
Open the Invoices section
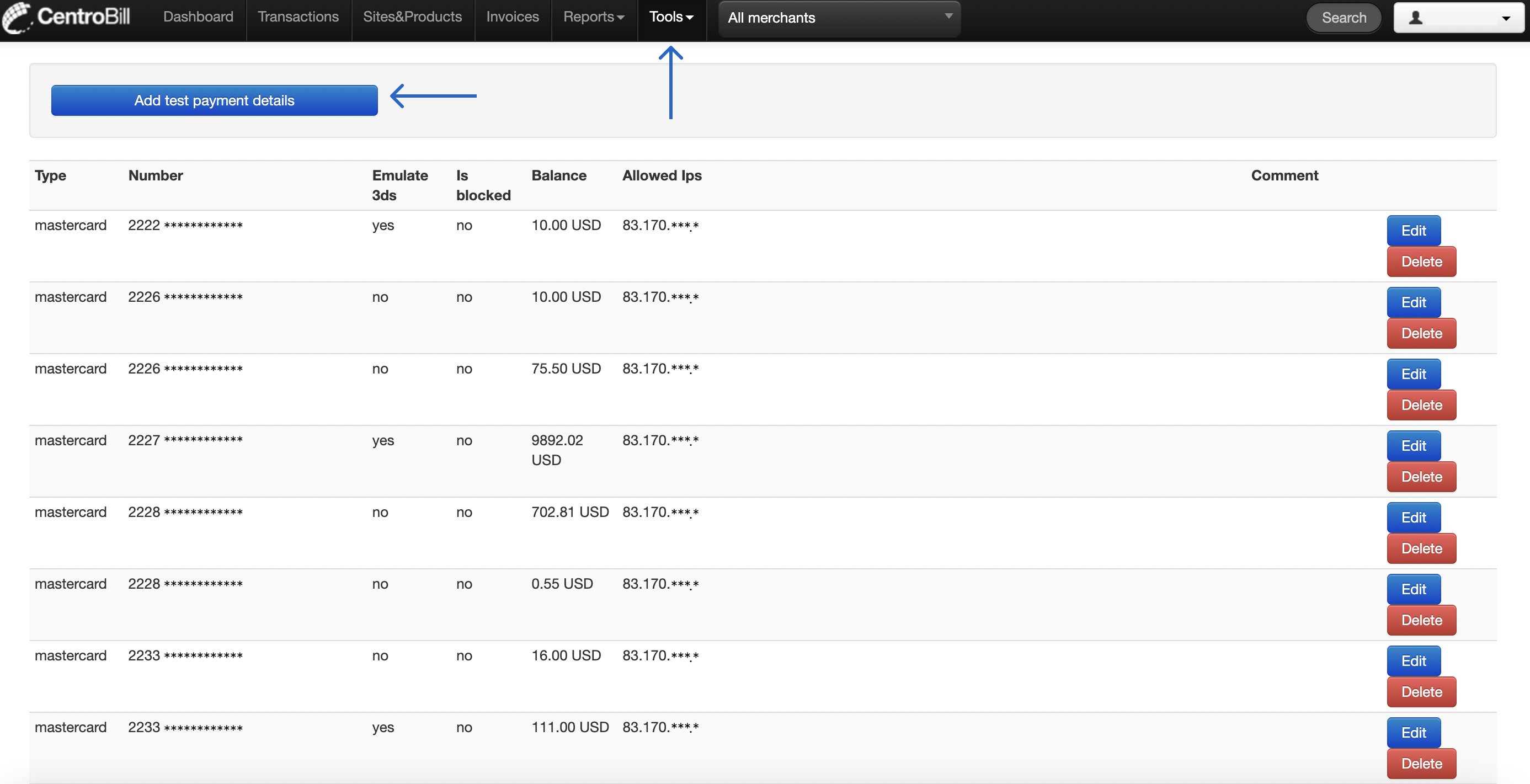(x=513, y=17)
